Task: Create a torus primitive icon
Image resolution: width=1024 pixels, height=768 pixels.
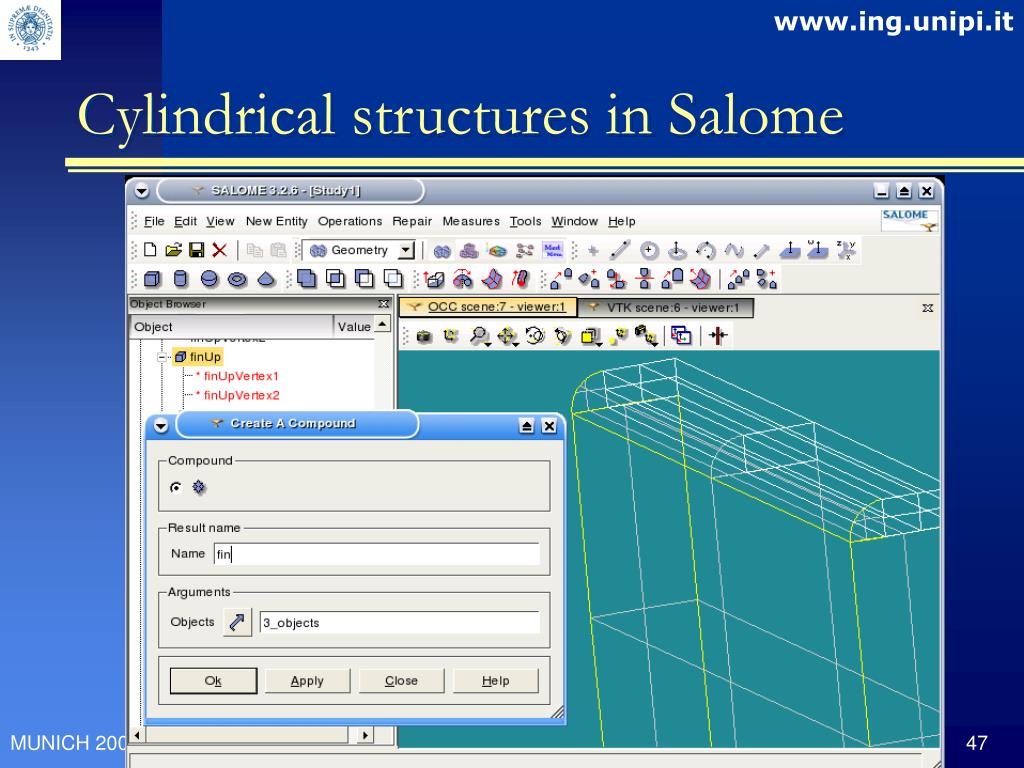Action: click(x=237, y=280)
